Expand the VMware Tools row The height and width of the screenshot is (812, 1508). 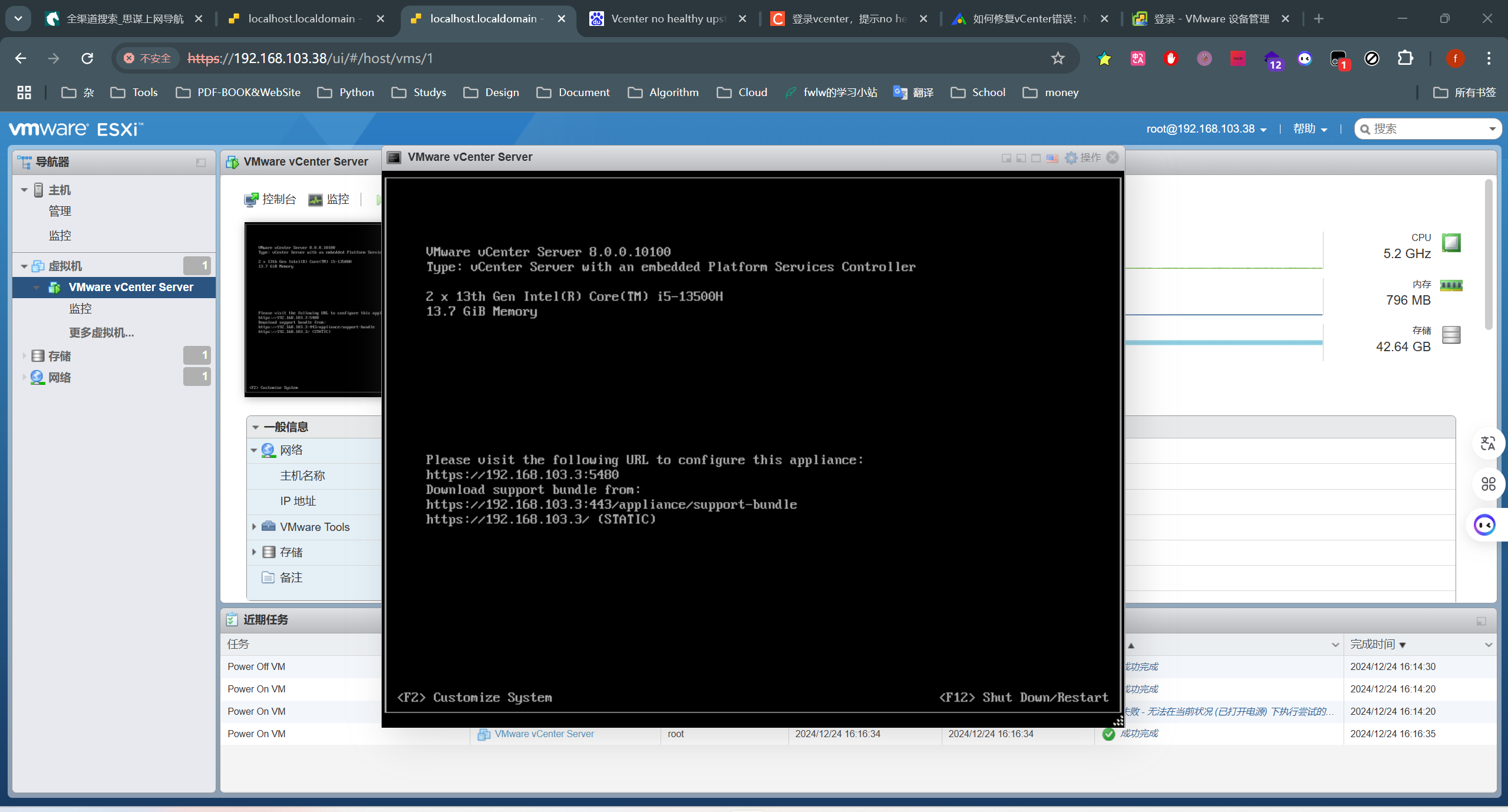click(254, 526)
